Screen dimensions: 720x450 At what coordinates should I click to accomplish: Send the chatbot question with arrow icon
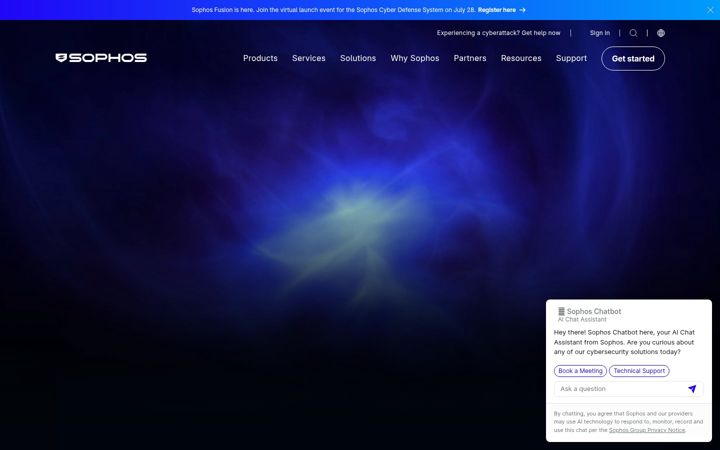click(x=692, y=389)
